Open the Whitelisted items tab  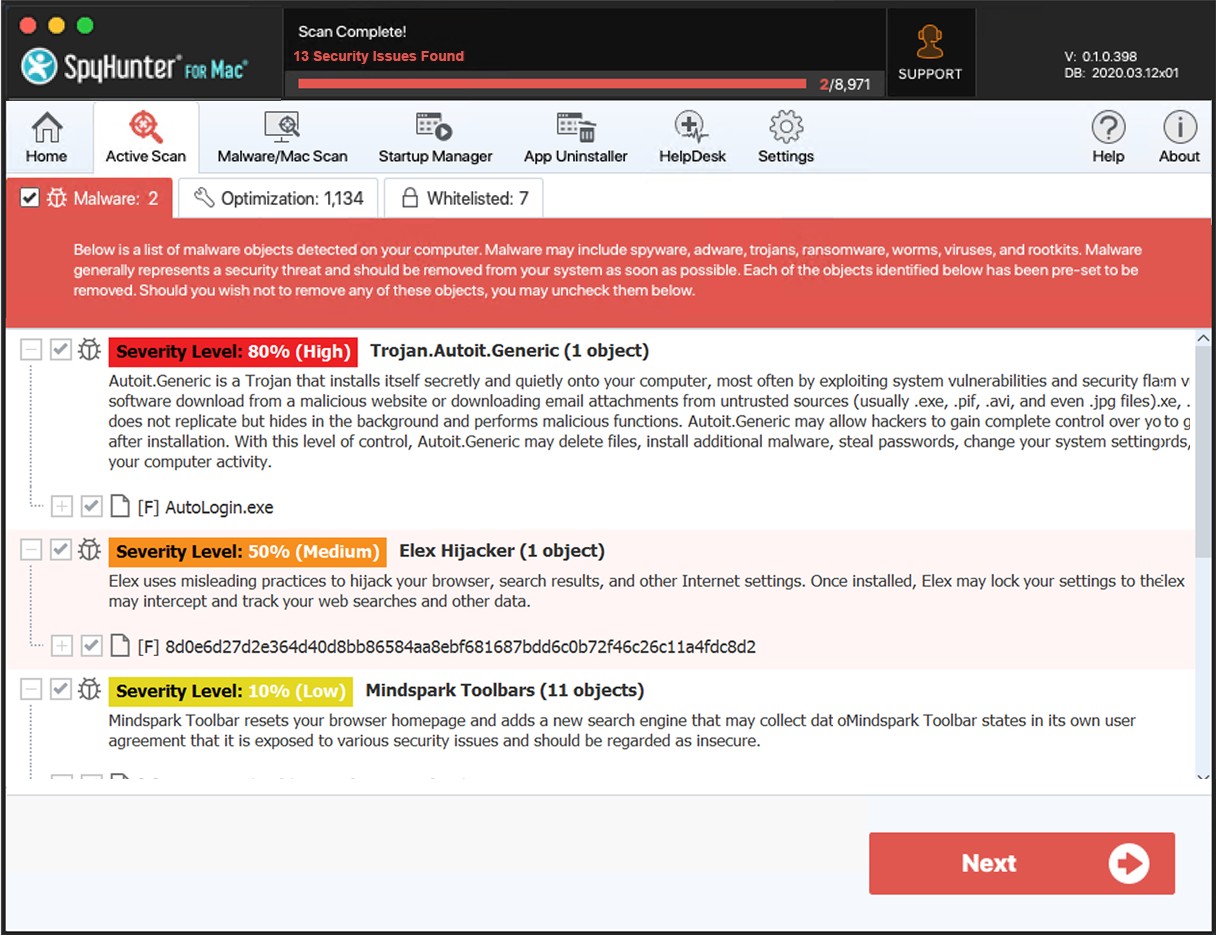point(463,197)
